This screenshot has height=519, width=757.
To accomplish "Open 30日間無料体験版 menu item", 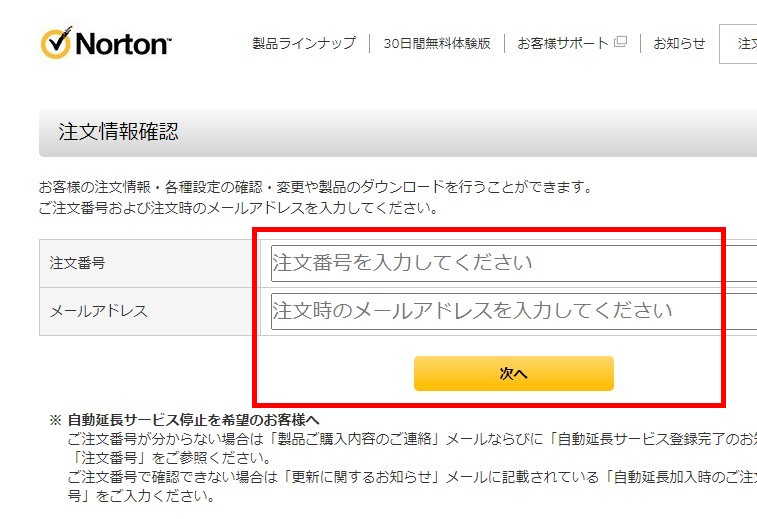I will click(x=437, y=43).
